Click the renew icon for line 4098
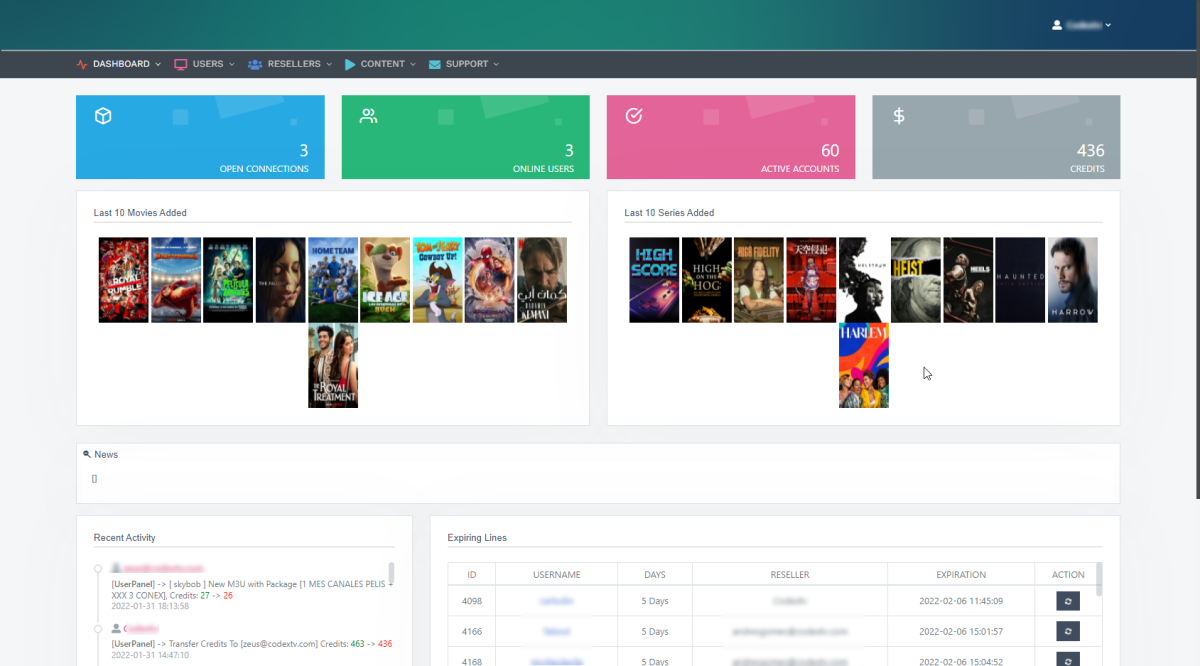Screen dimensions: 1200x666 [x=1068, y=601]
